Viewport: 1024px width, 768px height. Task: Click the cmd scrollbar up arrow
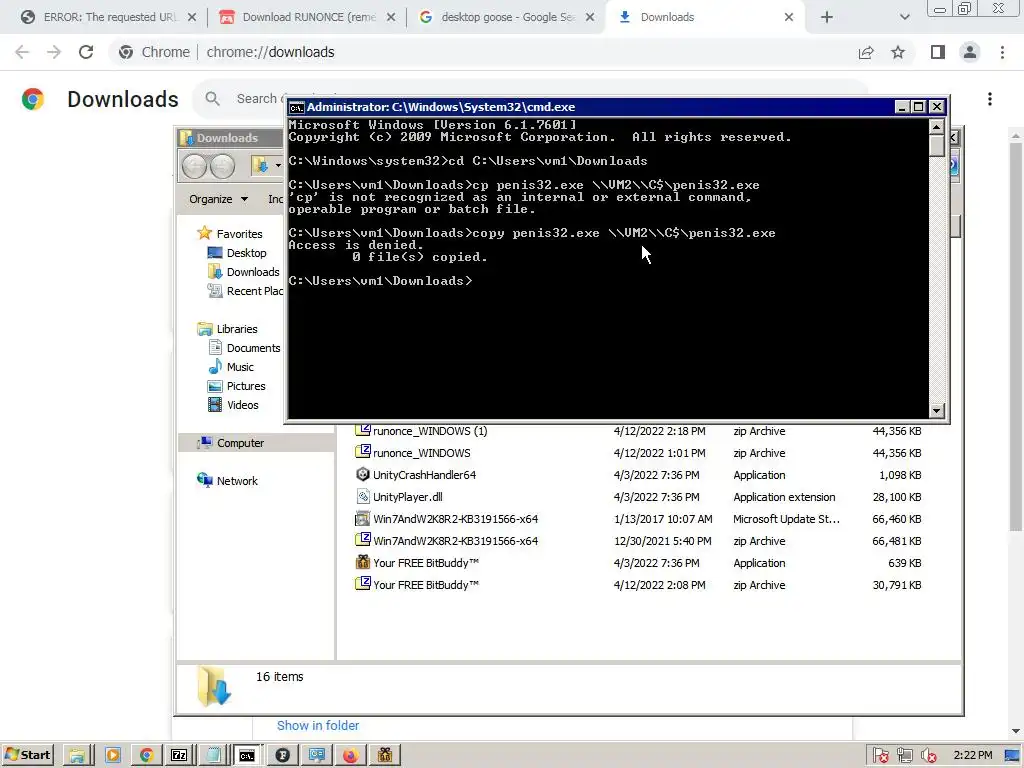[936, 127]
